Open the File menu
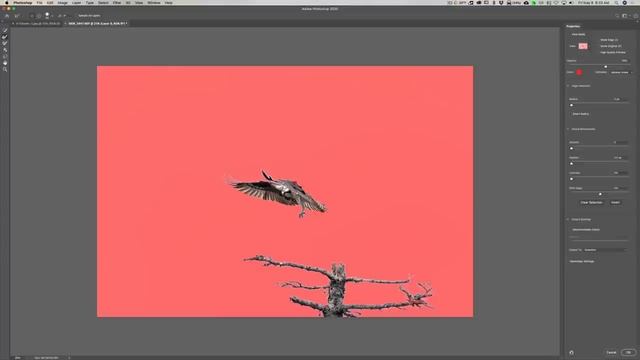 pyautogui.click(x=39, y=2)
